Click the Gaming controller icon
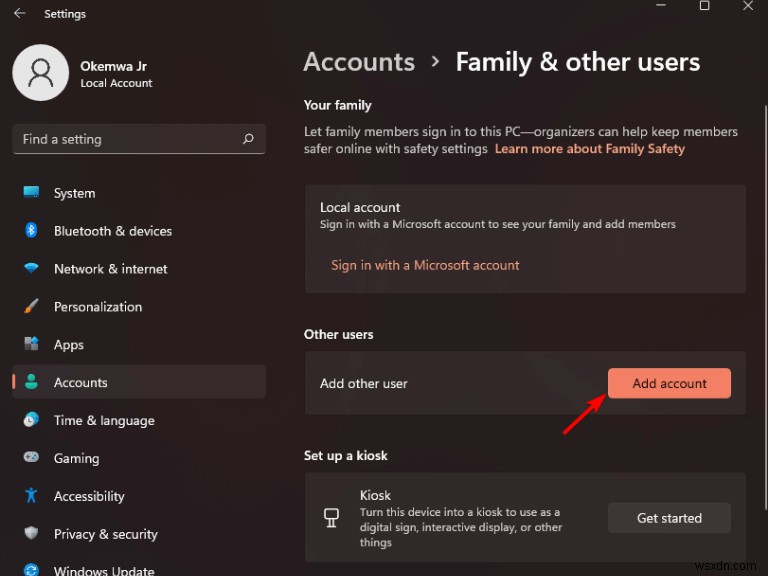The image size is (768, 576). click(31, 457)
